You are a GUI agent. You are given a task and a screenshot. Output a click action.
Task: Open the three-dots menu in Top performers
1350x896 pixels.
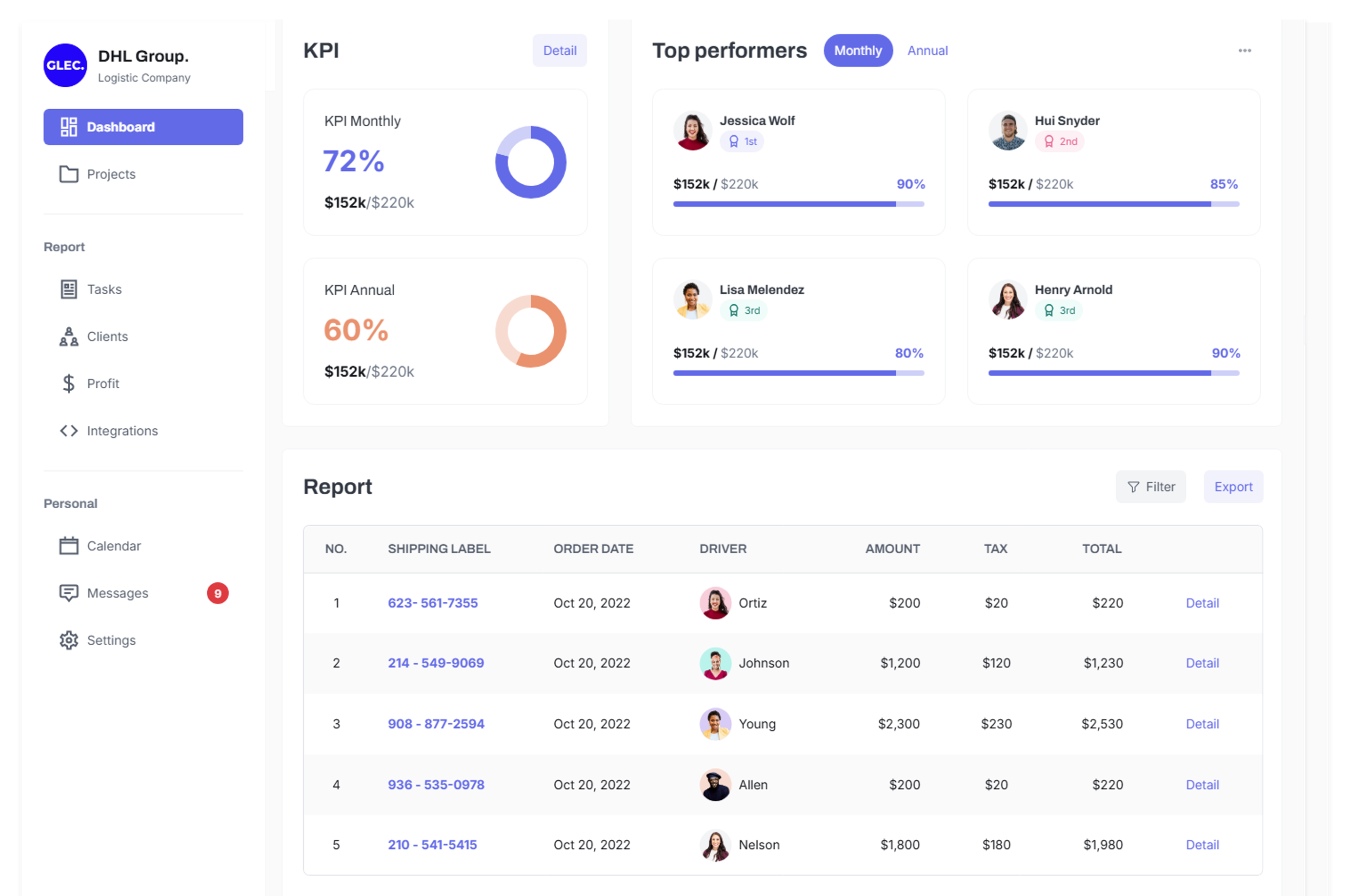tap(1244, 50)
